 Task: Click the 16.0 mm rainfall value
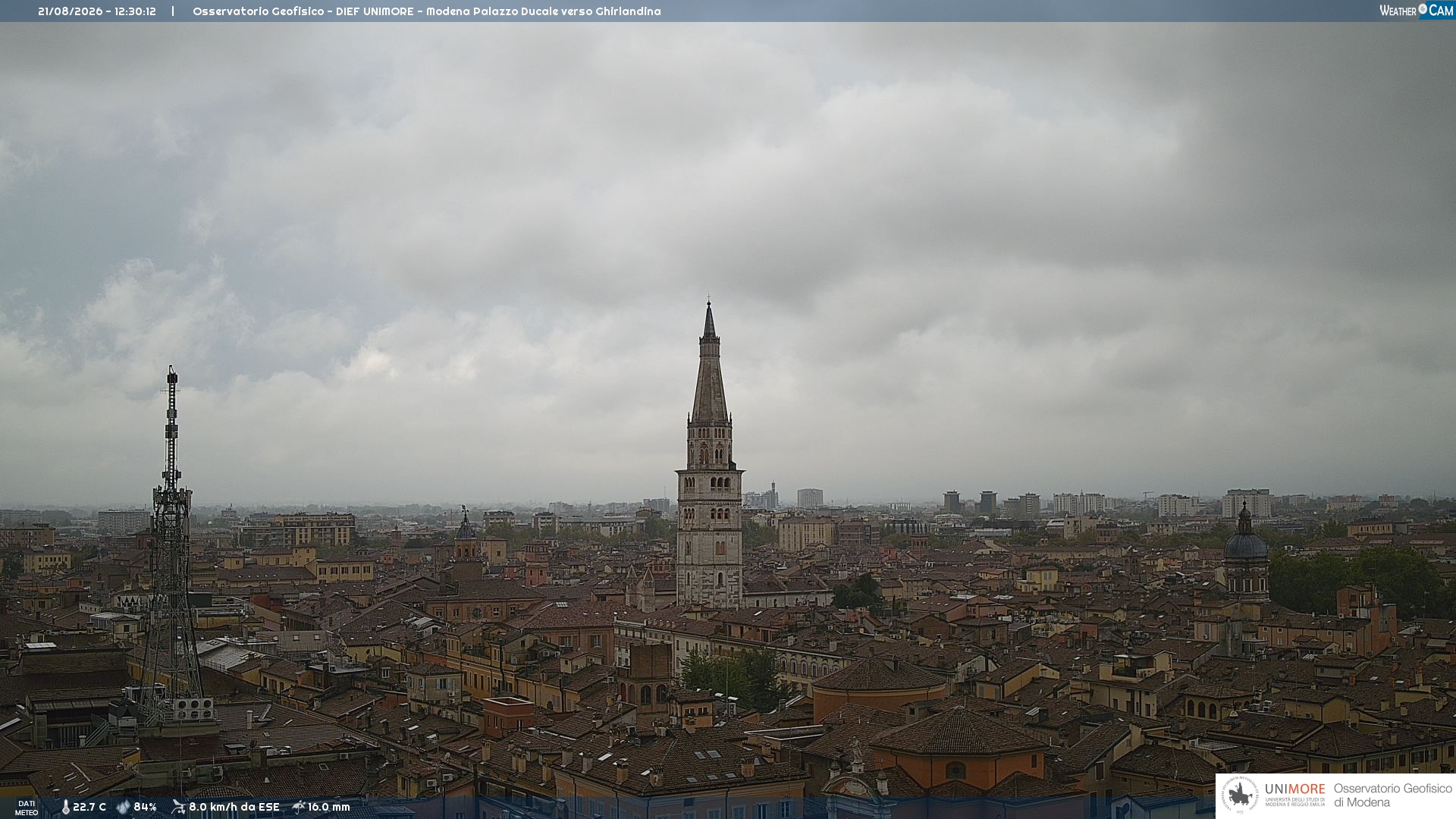point(329,807)
